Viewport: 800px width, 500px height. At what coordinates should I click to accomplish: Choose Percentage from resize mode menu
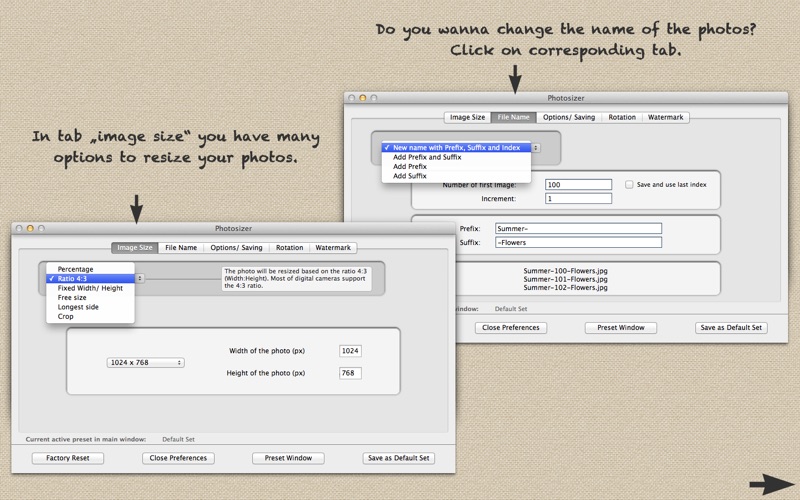tap(90, 269)
